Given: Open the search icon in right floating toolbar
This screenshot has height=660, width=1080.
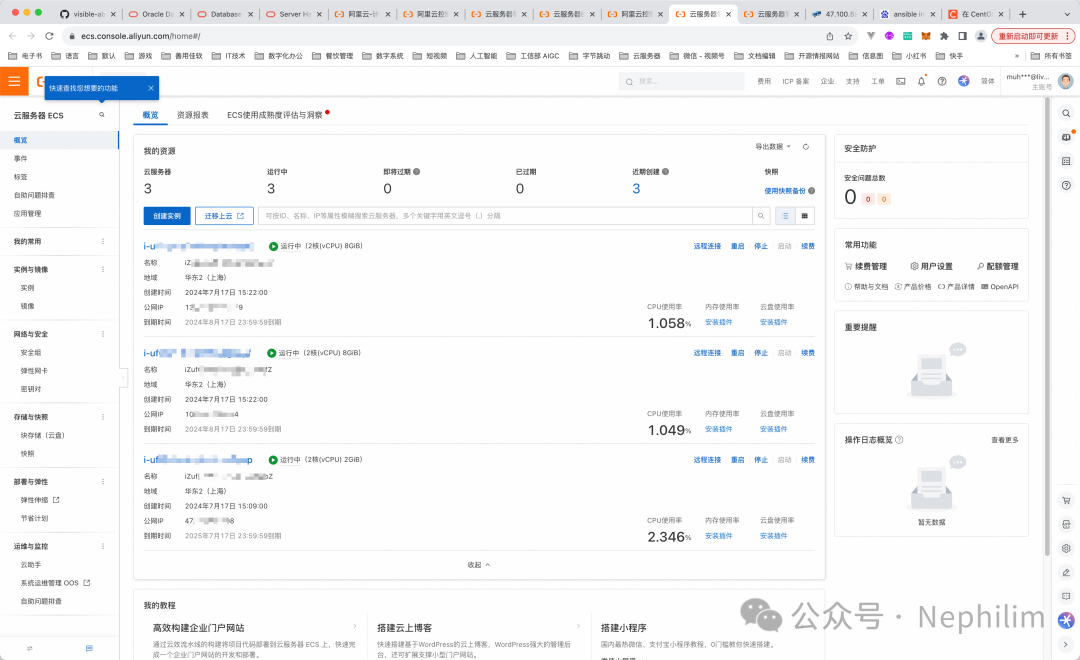Looking at the screenshot, I should click(x=1066, y=114).
